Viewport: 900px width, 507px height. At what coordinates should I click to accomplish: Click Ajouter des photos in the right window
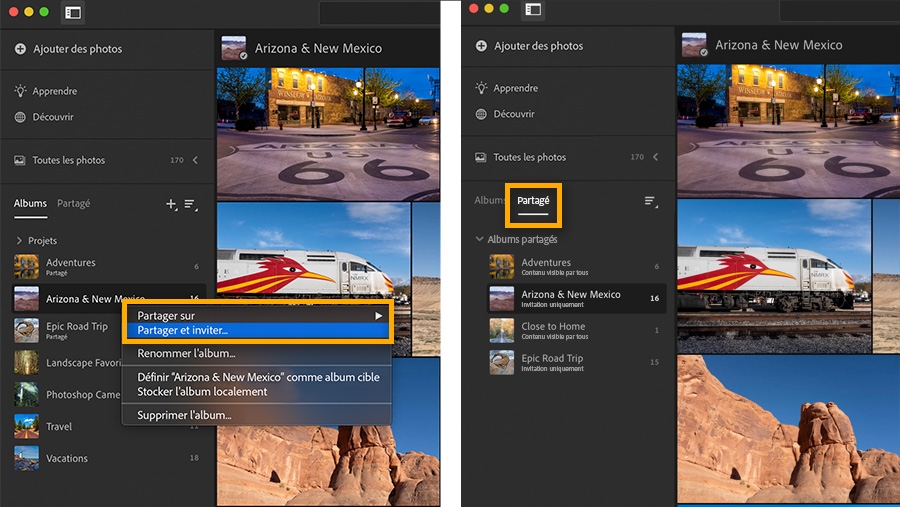click(529, 46)
